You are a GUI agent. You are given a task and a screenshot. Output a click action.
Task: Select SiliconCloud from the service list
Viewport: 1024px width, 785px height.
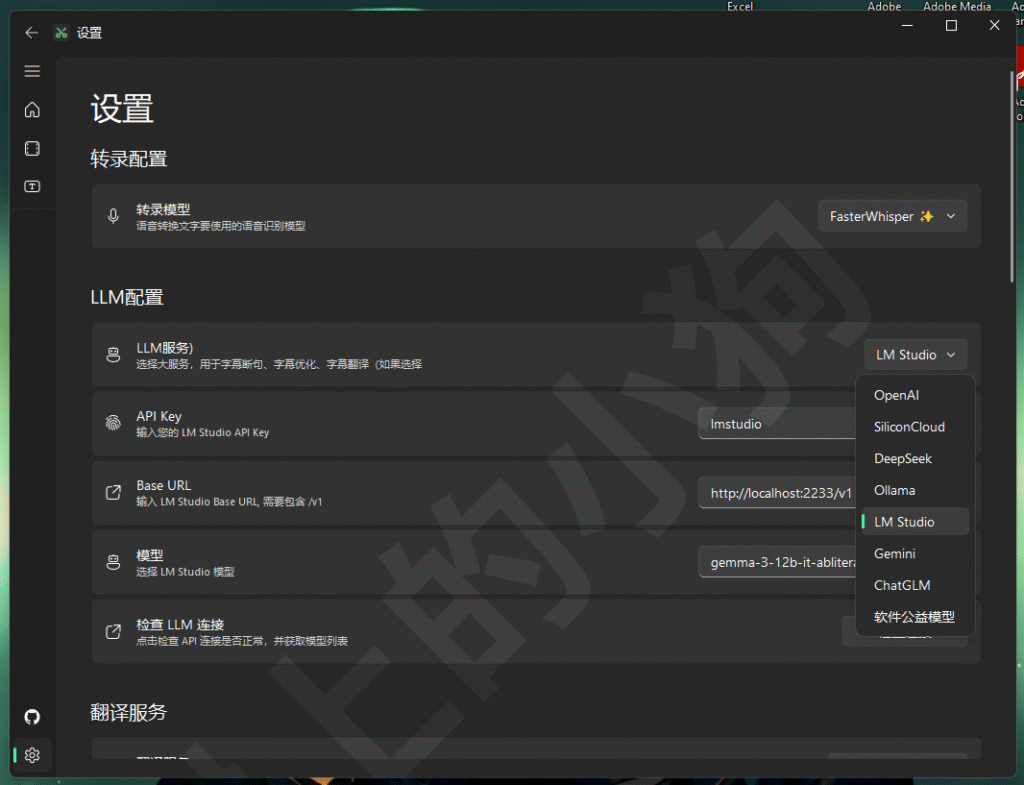915,427
